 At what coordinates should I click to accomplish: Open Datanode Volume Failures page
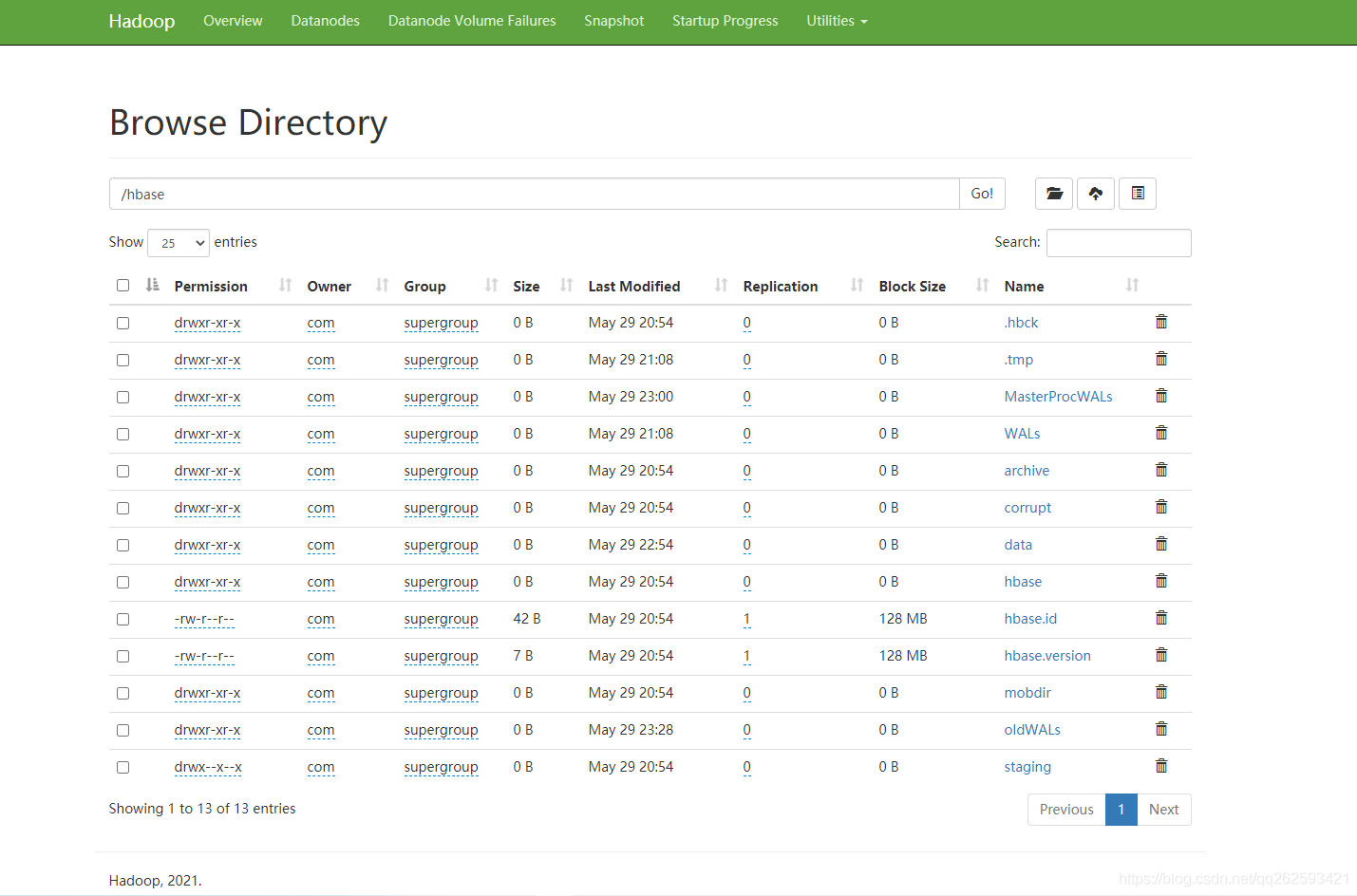pyautogui.click(x=472, y=21)
